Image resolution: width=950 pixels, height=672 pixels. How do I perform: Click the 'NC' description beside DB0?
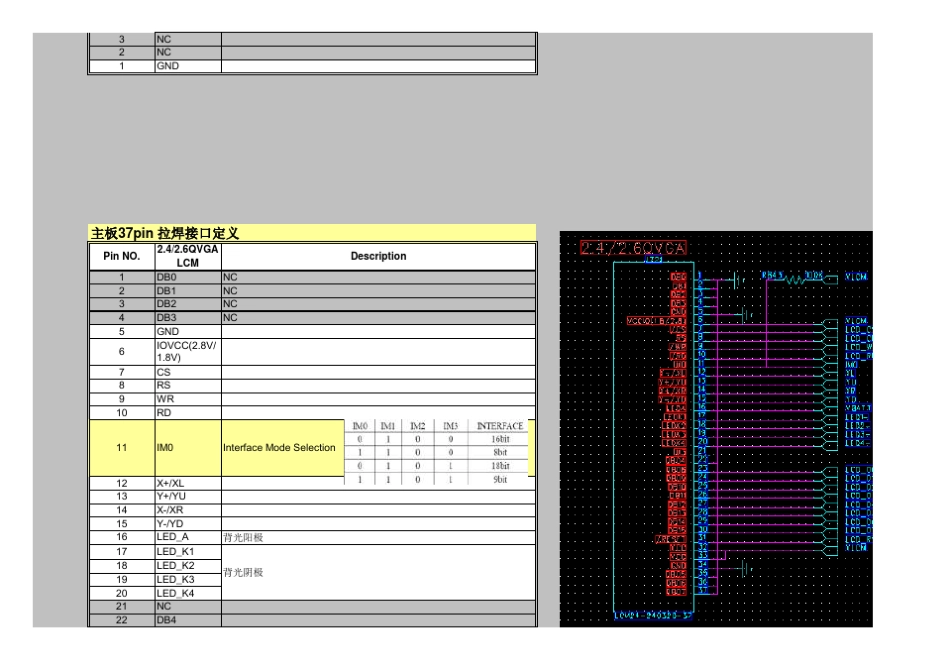tap(379, 278)
